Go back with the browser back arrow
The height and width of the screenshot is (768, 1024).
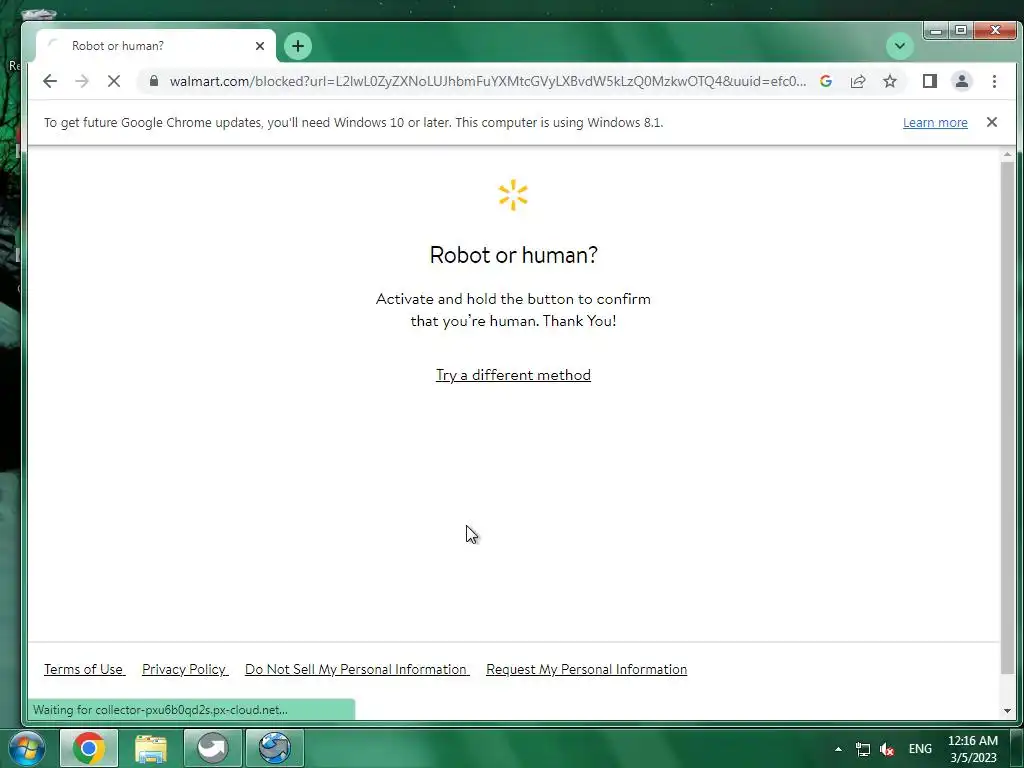[50, 81]
